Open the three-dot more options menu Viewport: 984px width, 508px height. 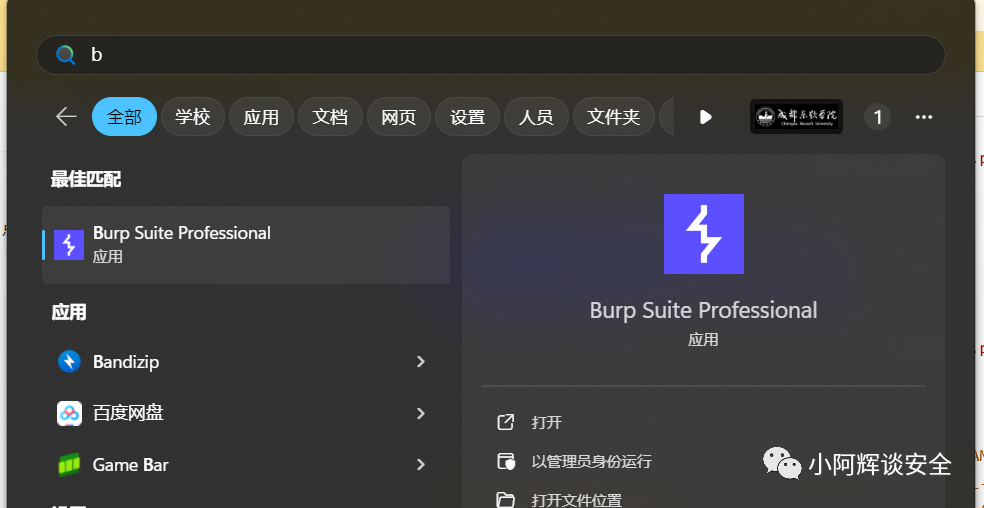click(x=924, y=117)
